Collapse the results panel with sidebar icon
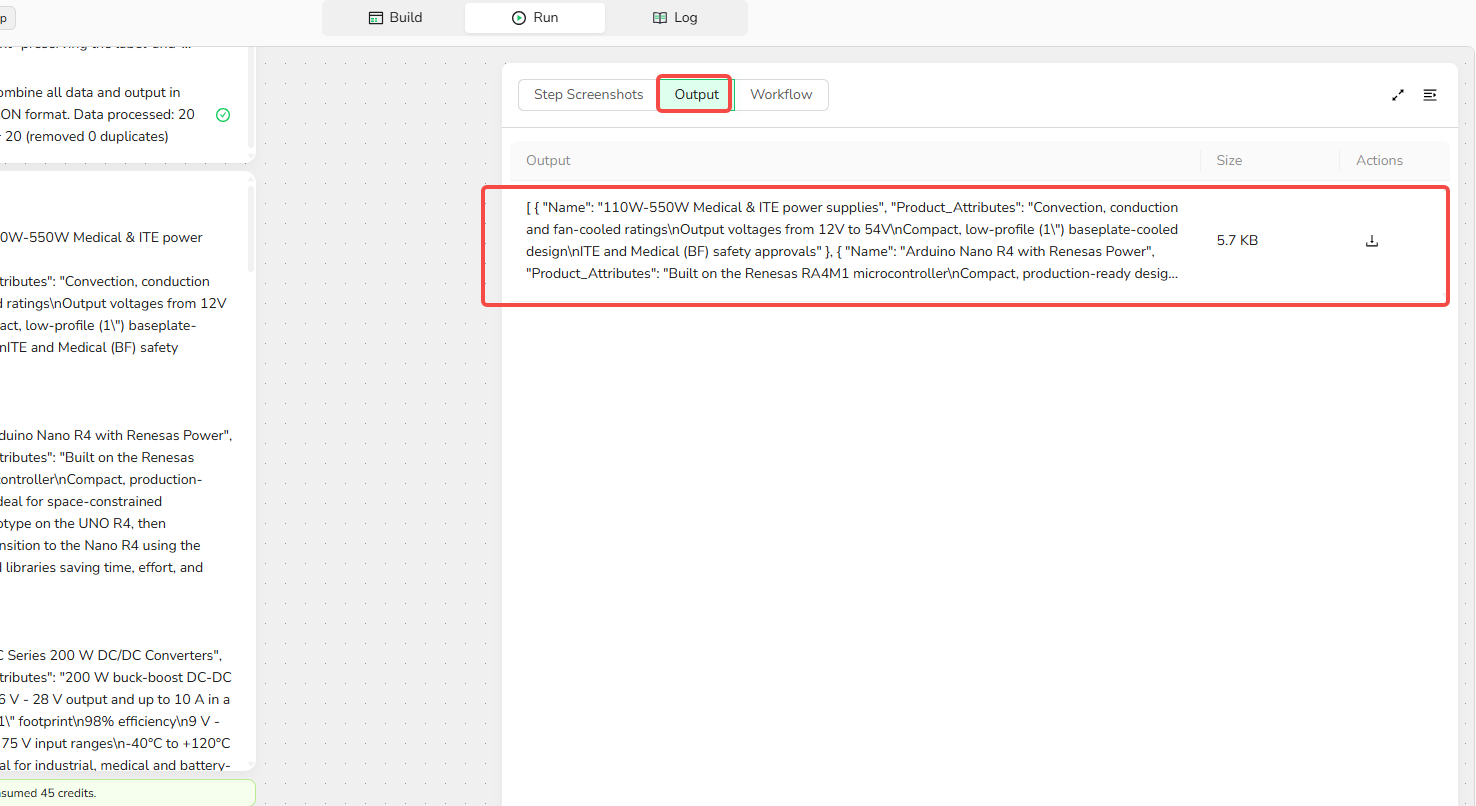Image resolution: width=1476 pixels, height=806 pixels. click(1430, 95)
